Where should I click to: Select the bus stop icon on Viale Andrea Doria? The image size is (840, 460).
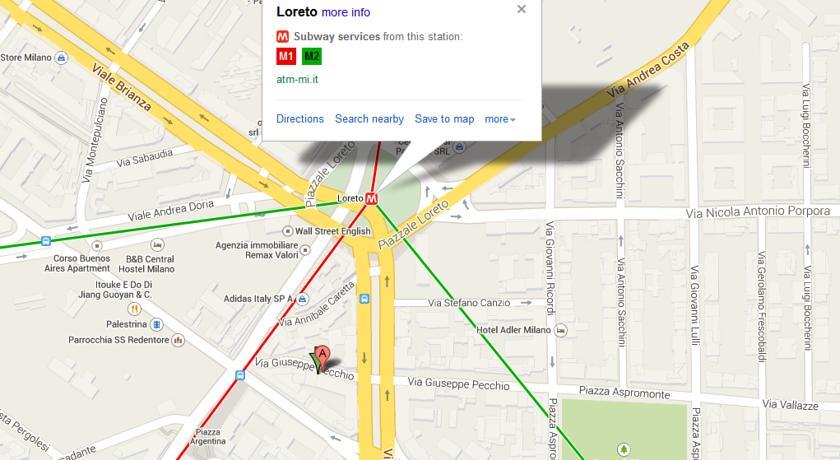(x=46, y=242)
